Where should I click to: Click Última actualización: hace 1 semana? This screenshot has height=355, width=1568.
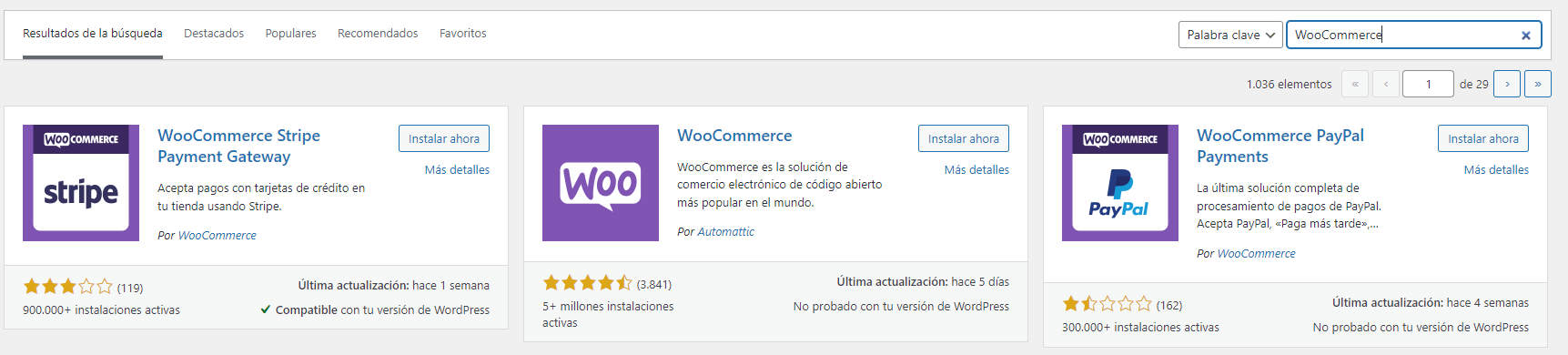[393, 286]
